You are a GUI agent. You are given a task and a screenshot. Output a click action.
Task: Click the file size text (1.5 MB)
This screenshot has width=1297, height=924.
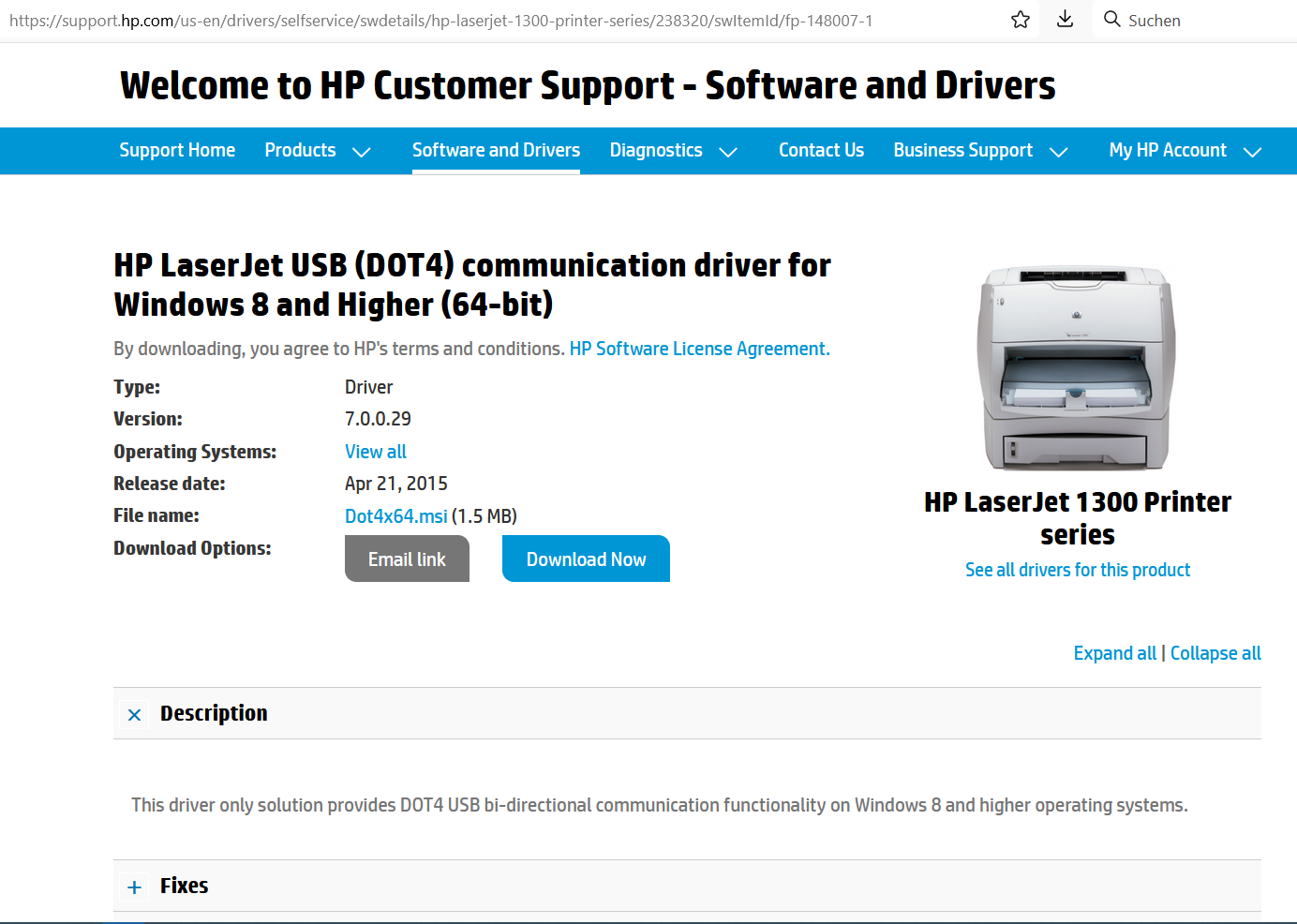coord(485,516)
